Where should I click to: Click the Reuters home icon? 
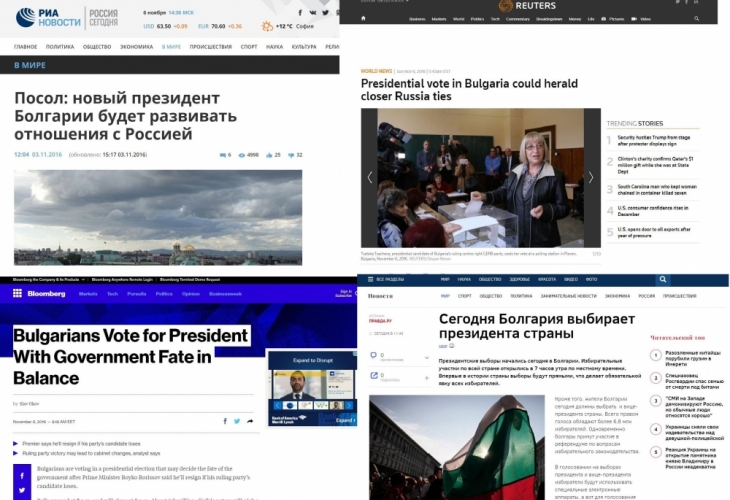click(364, 19)
